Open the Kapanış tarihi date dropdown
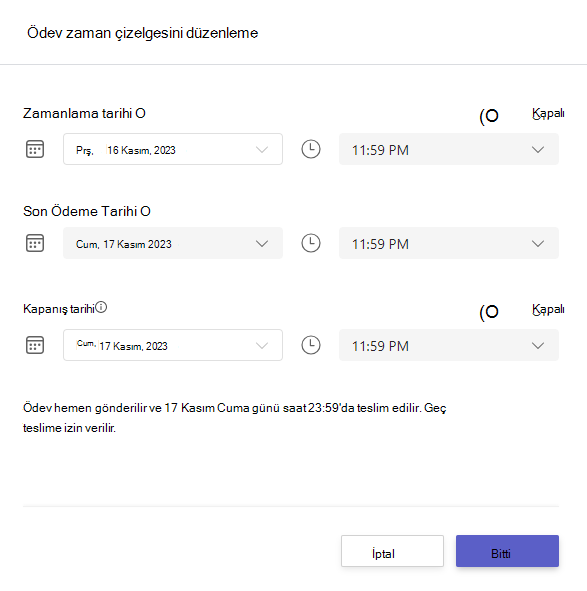The width and height of the screenshot is (587, 591). 173,345
